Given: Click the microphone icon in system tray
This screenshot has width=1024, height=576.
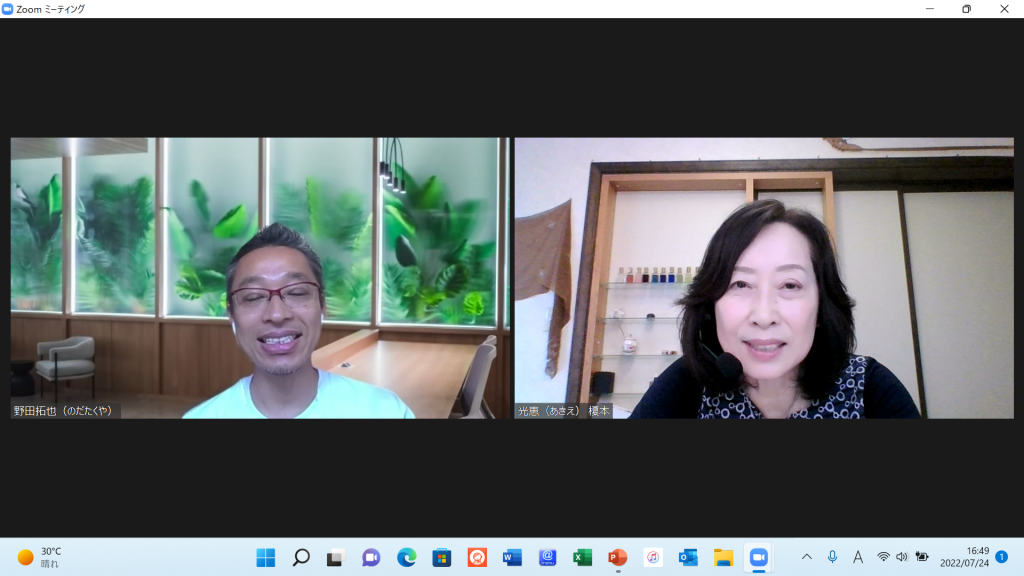Looking at the screenshot, I should pyautogui.click(x=832, y=557).
